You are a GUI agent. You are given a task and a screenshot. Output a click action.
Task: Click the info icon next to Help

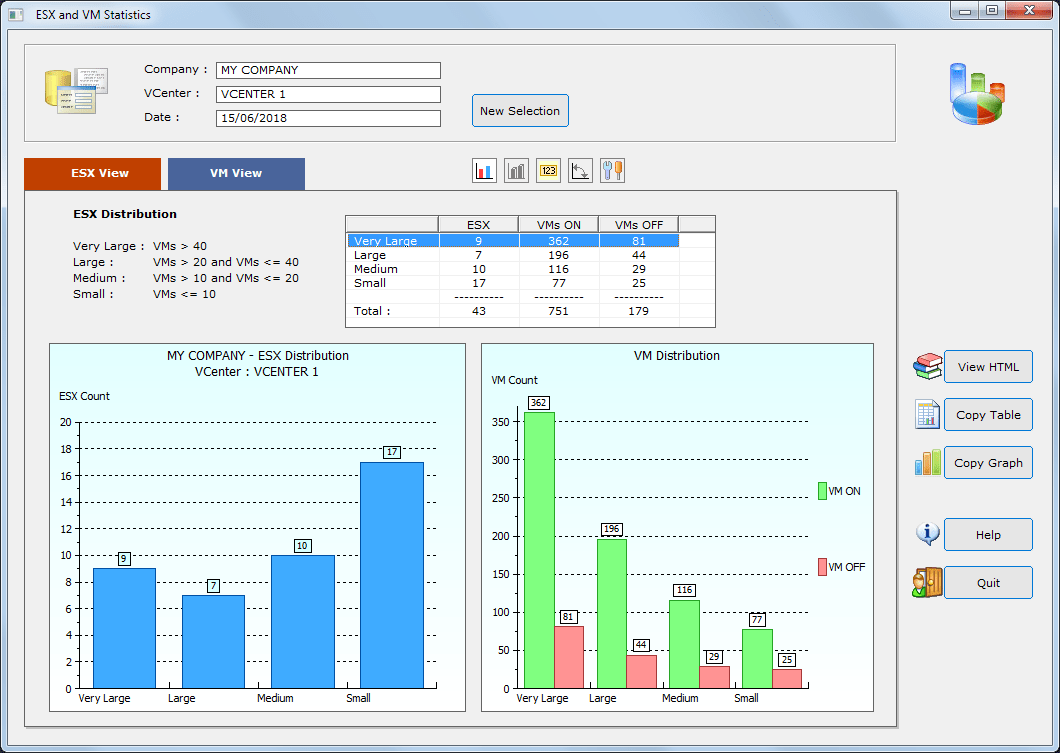click(927, 534)
